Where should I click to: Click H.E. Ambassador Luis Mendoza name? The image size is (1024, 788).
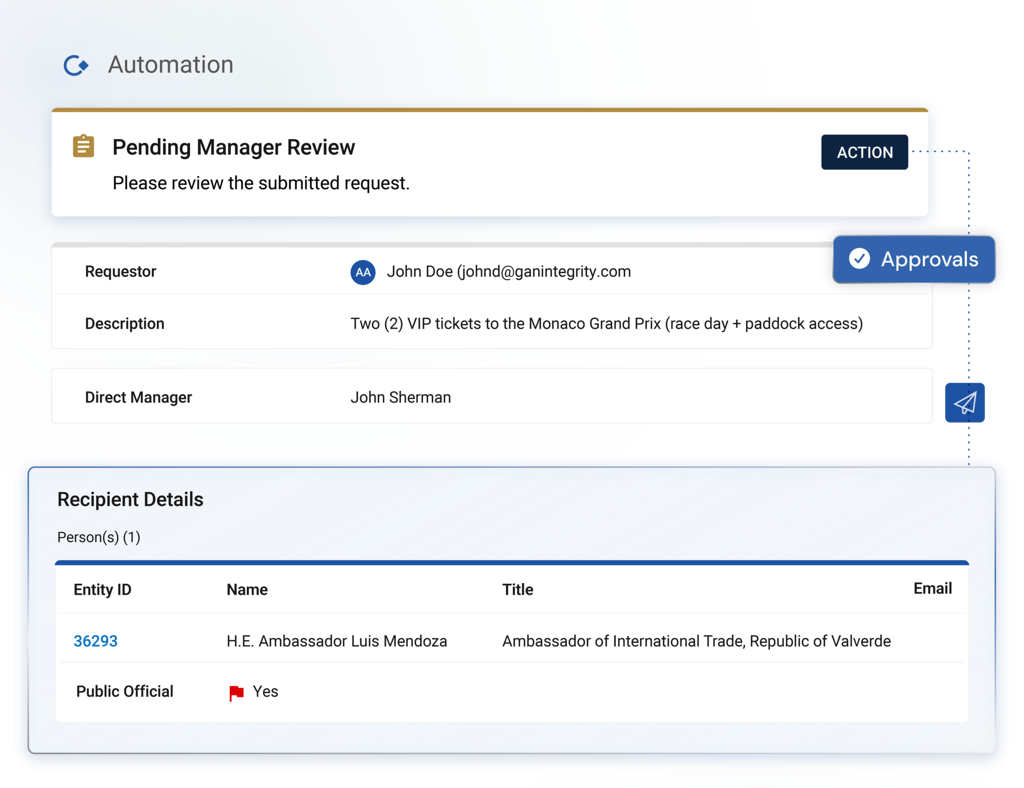click(337, 641)
